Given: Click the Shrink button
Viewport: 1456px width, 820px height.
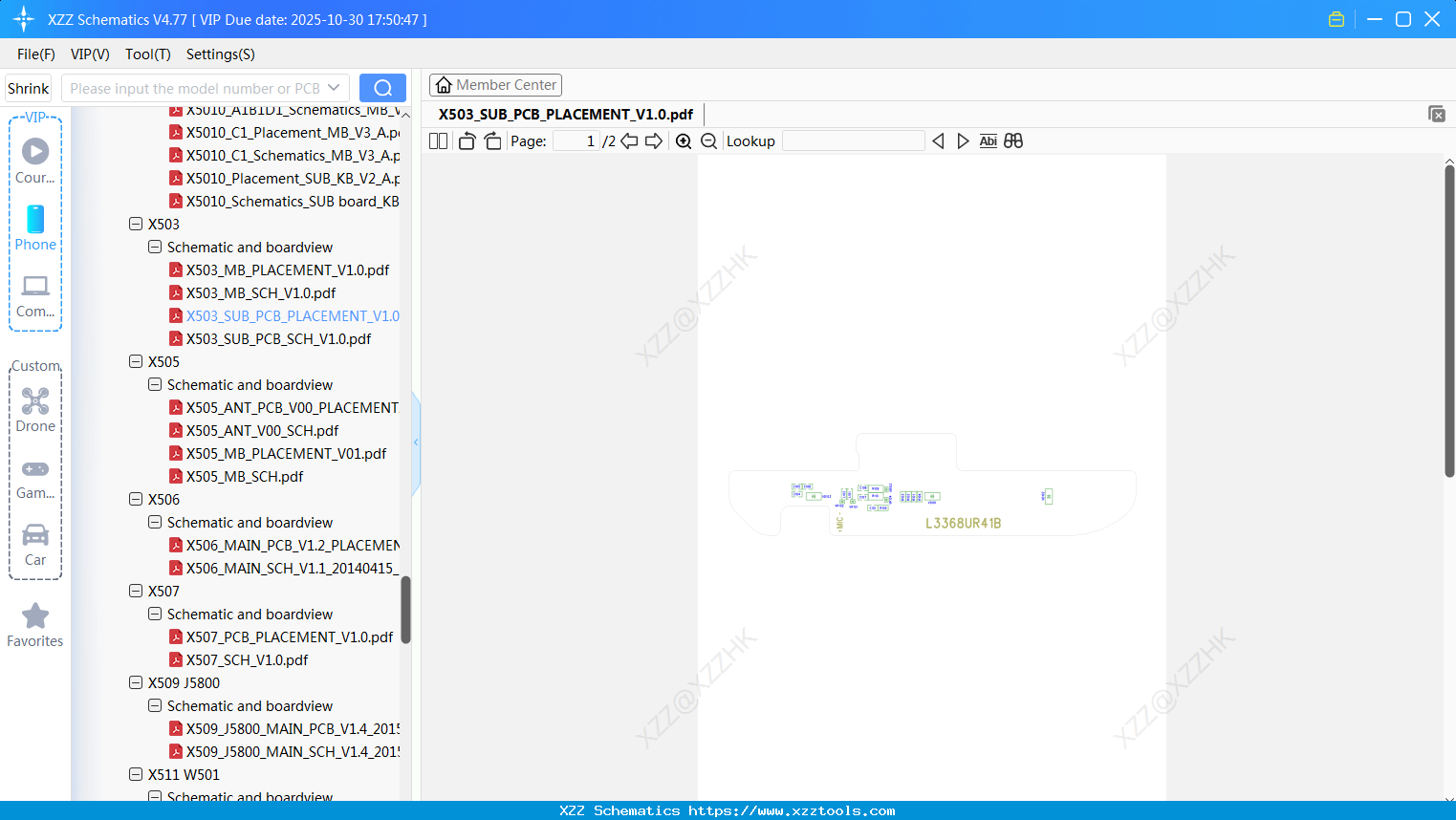Looking at the screenshot, I should [x=28, y=87].
